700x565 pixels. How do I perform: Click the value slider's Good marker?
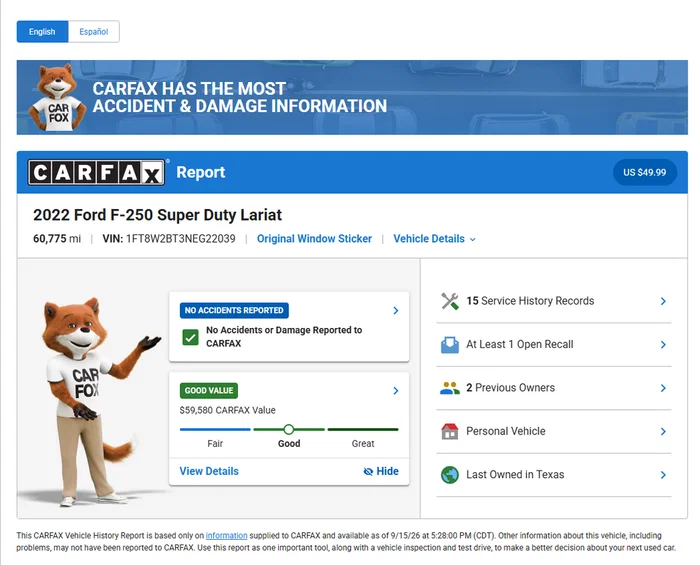point(289,429)
